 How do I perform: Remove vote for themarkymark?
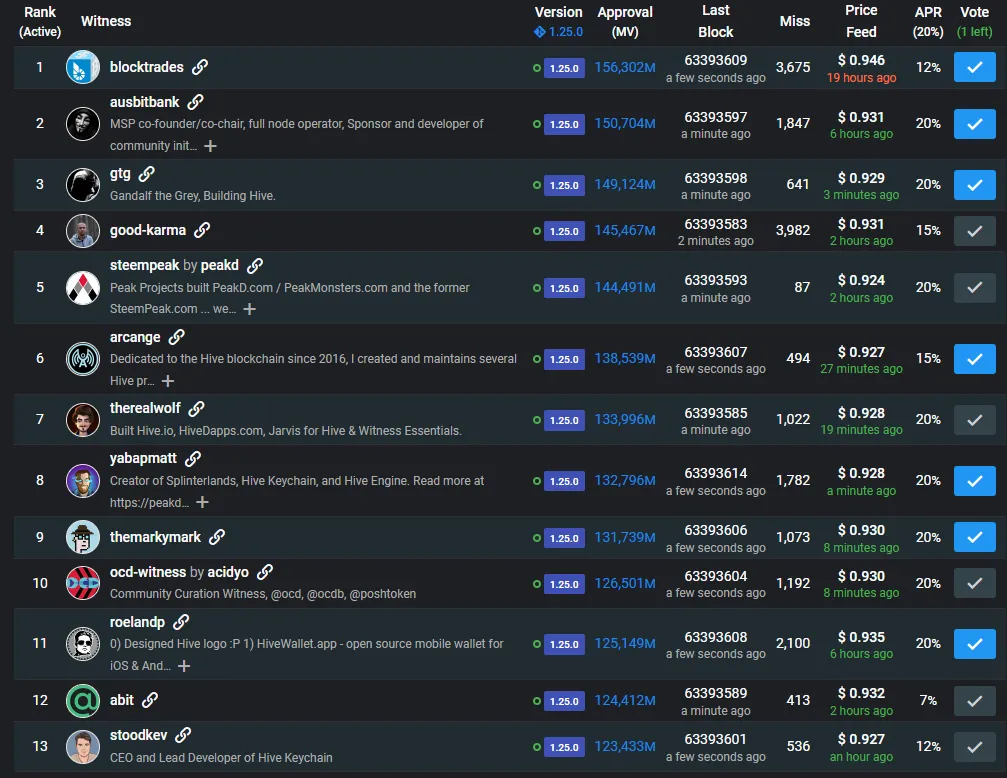coord(974,537)
